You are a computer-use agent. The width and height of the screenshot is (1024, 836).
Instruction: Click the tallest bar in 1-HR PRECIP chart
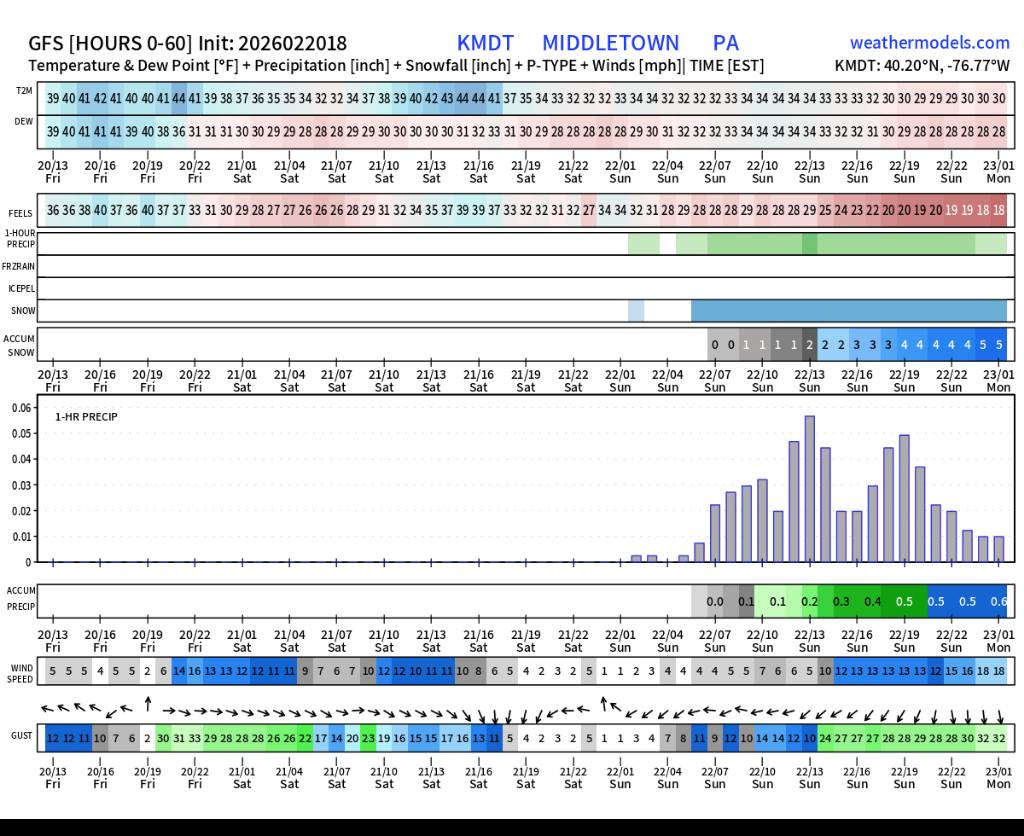[809, 489]
